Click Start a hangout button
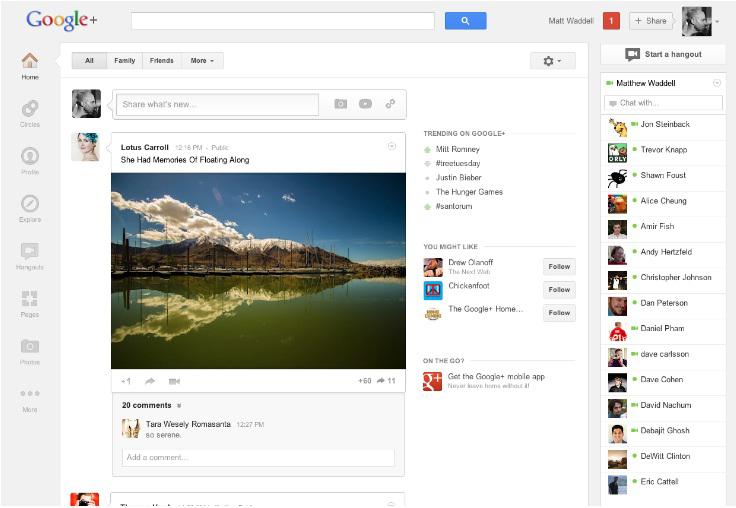Viewport: 736px width, 508px height. click(x=663, y=54)
